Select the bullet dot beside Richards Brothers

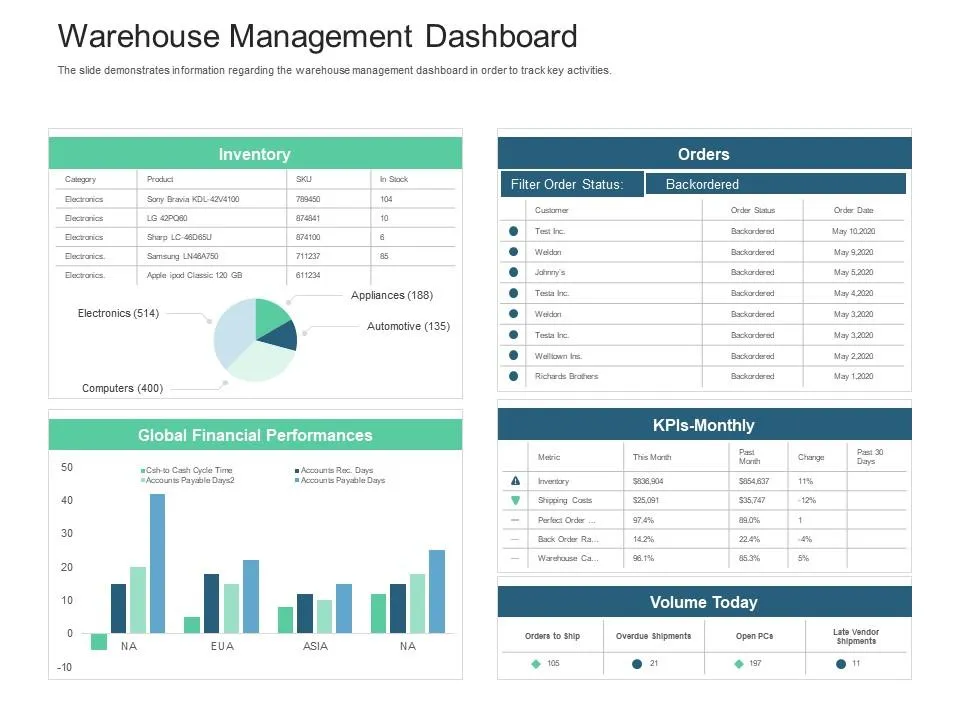(513, 376)
